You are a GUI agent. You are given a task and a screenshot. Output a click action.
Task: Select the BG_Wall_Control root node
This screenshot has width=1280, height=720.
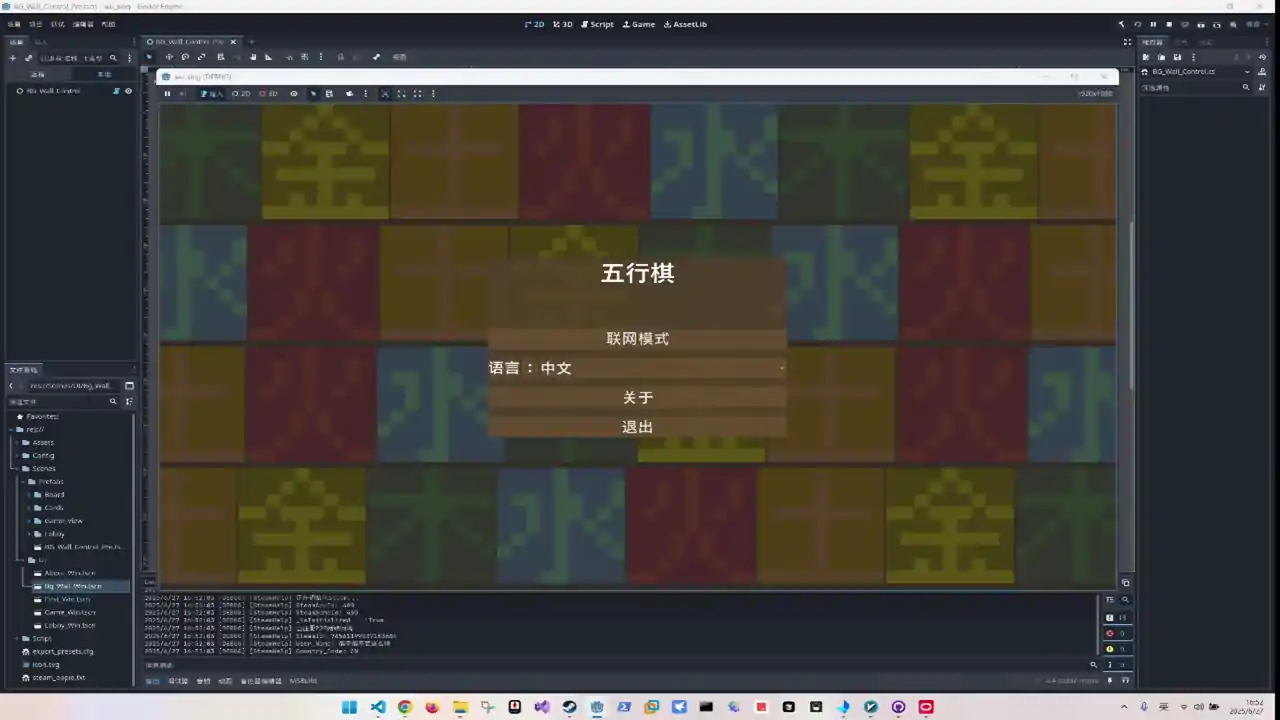[53, 91]
